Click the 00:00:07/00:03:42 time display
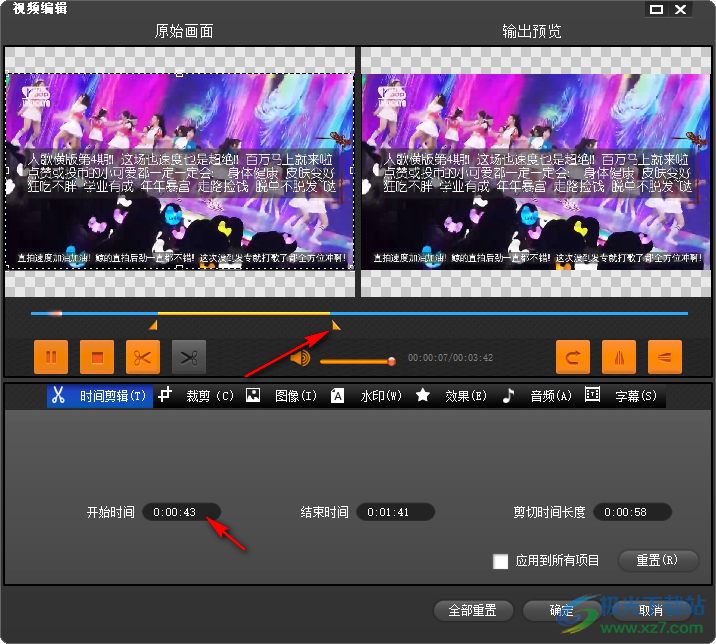716x644 pixels. point(450,358)
